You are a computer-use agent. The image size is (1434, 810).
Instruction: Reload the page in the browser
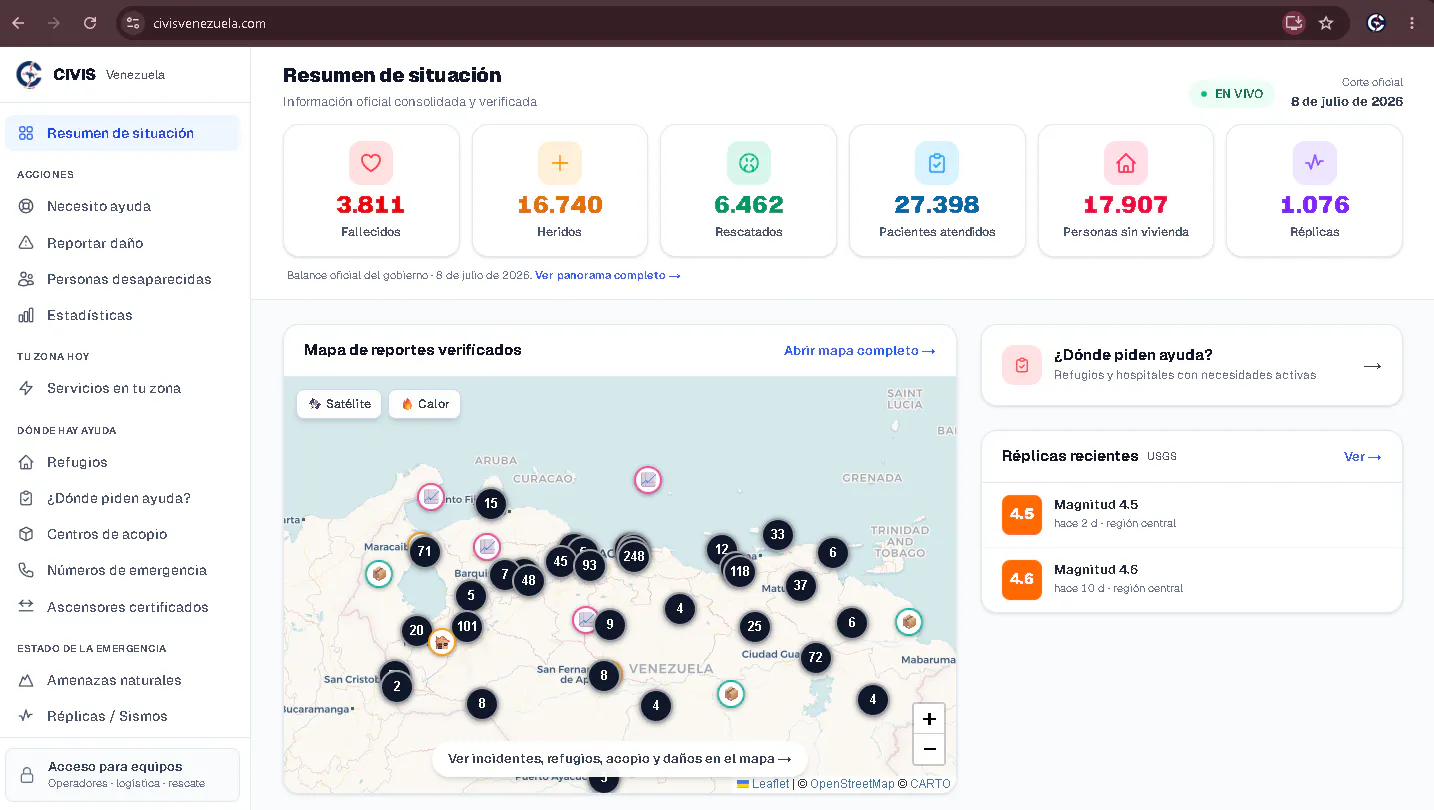click(90, 23)
